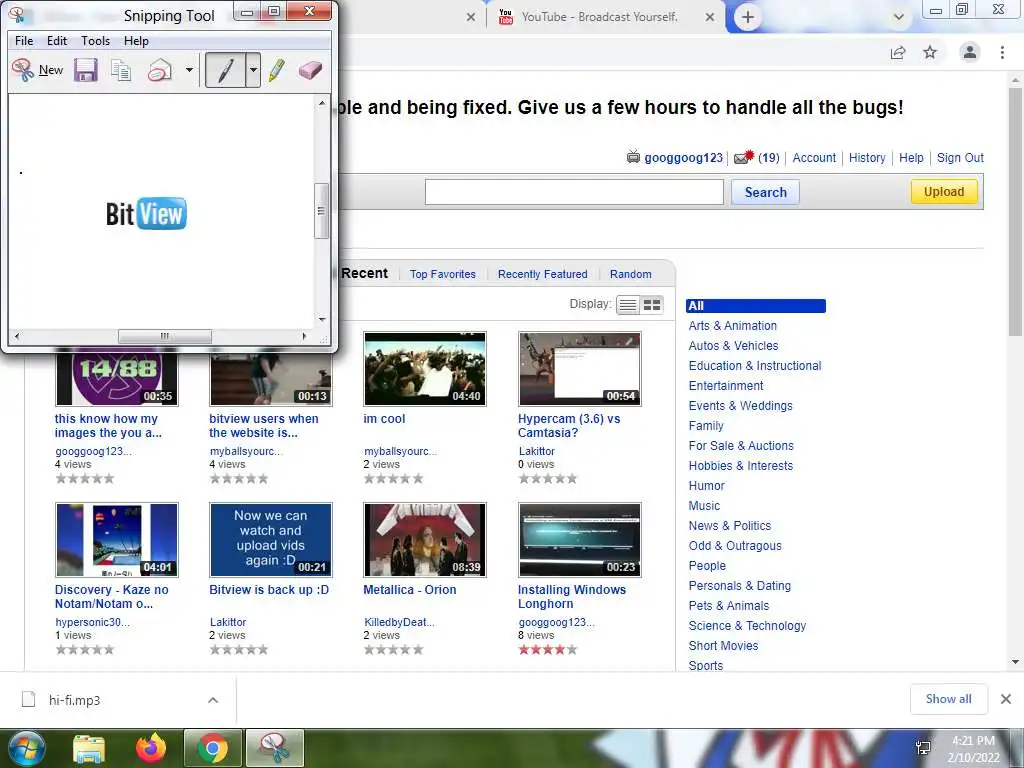Open the Send Snip dropdown arrow
1024x768 pixels.
click(x=189, y=70)
